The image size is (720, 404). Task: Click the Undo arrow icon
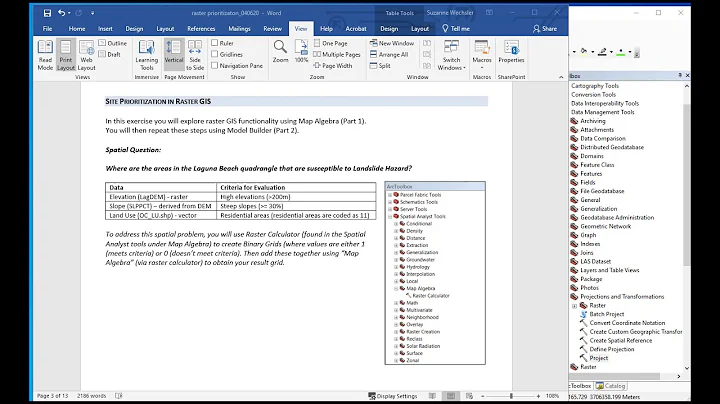[62, 13]
